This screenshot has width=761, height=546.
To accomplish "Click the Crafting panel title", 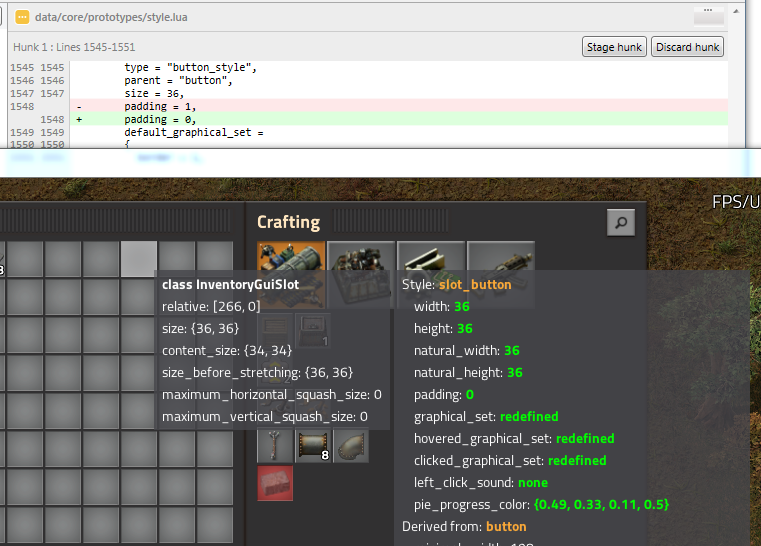I will pos(288,222).
